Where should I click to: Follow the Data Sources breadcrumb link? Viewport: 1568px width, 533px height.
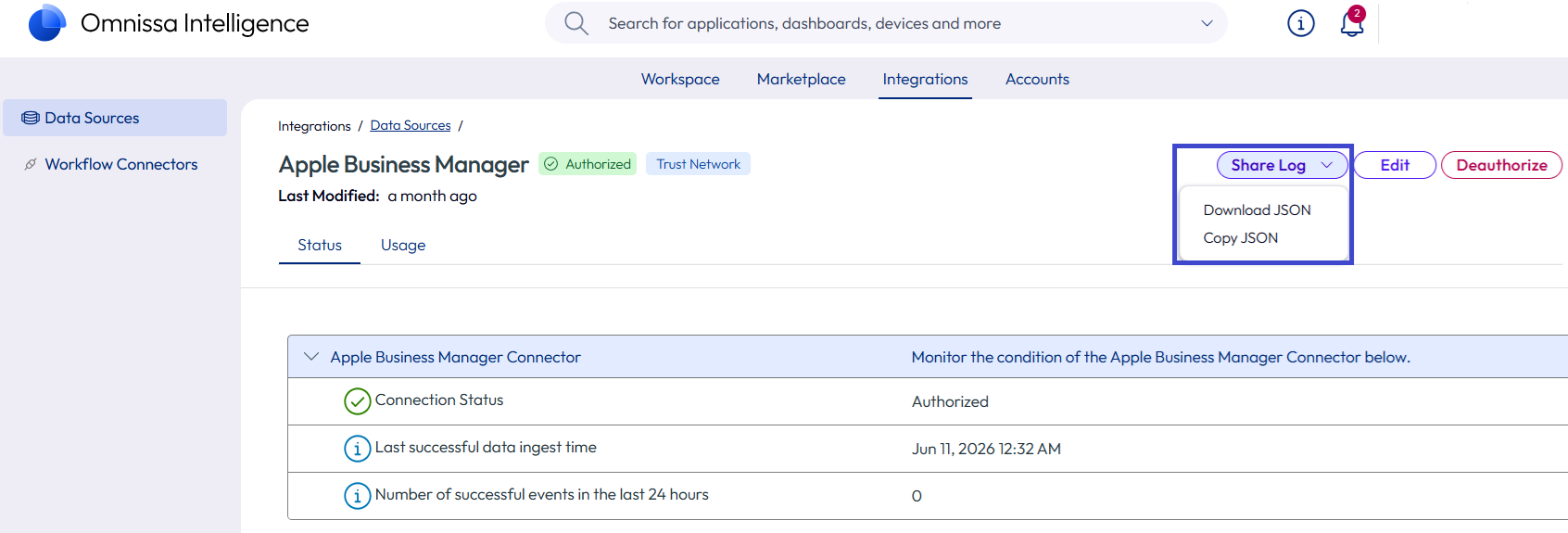pos(411,125)
